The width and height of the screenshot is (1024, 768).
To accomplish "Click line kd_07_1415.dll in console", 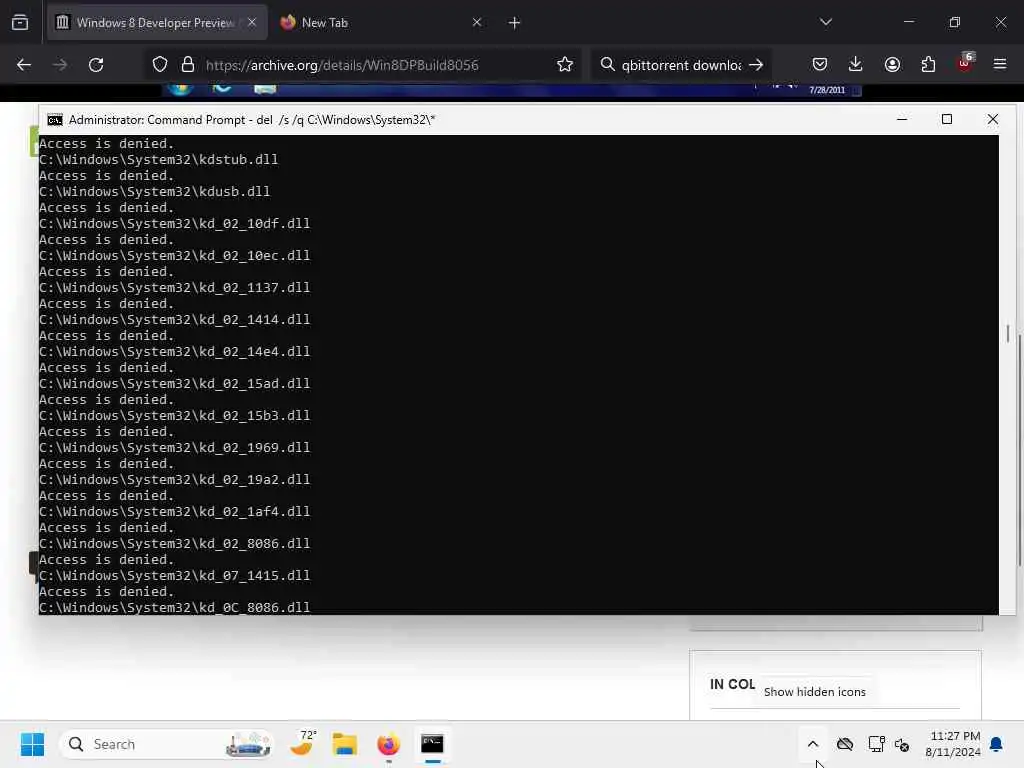I will (174, 575).
